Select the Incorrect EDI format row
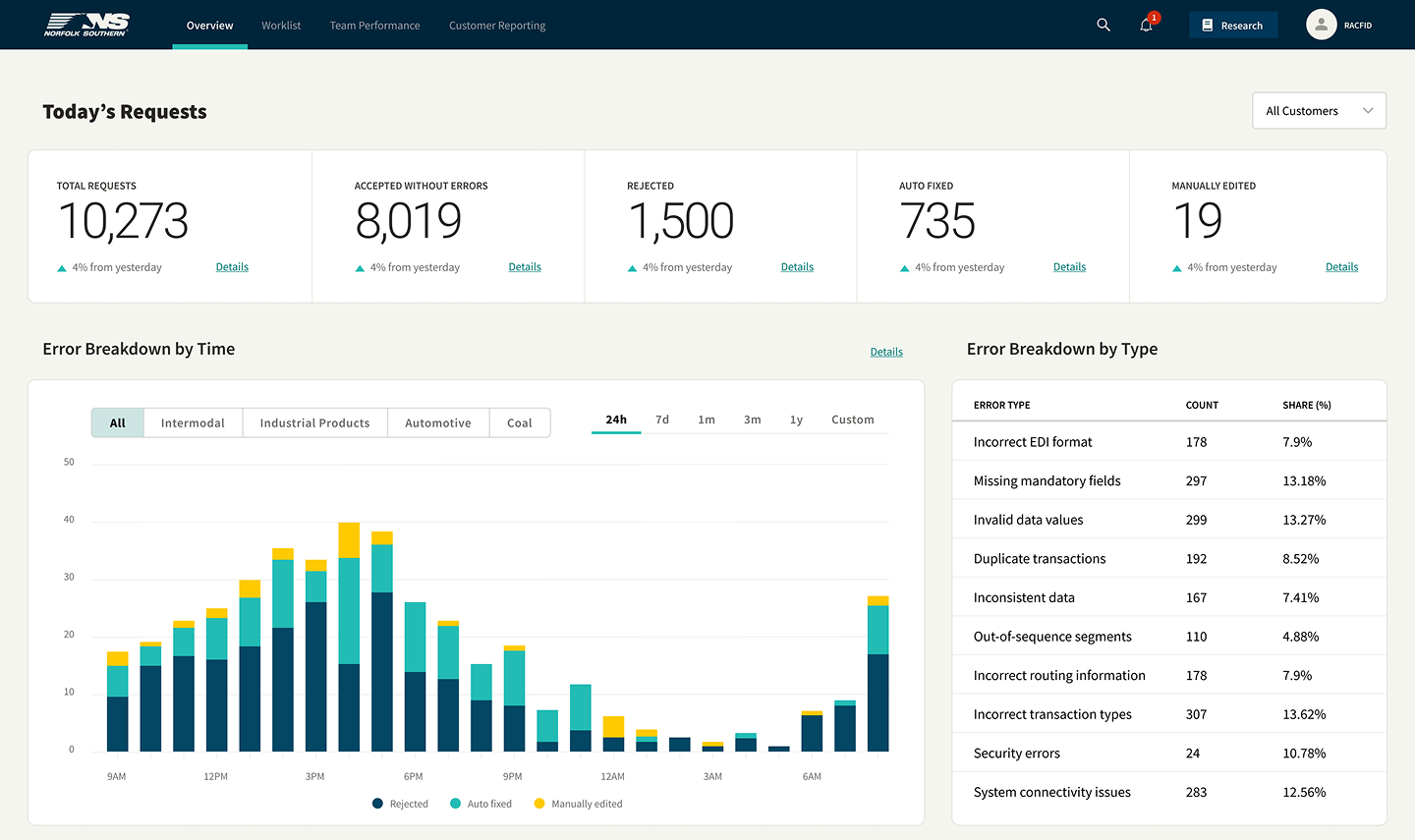Viewport: 1415px width, 840px height. click(x=1169, y=442)
